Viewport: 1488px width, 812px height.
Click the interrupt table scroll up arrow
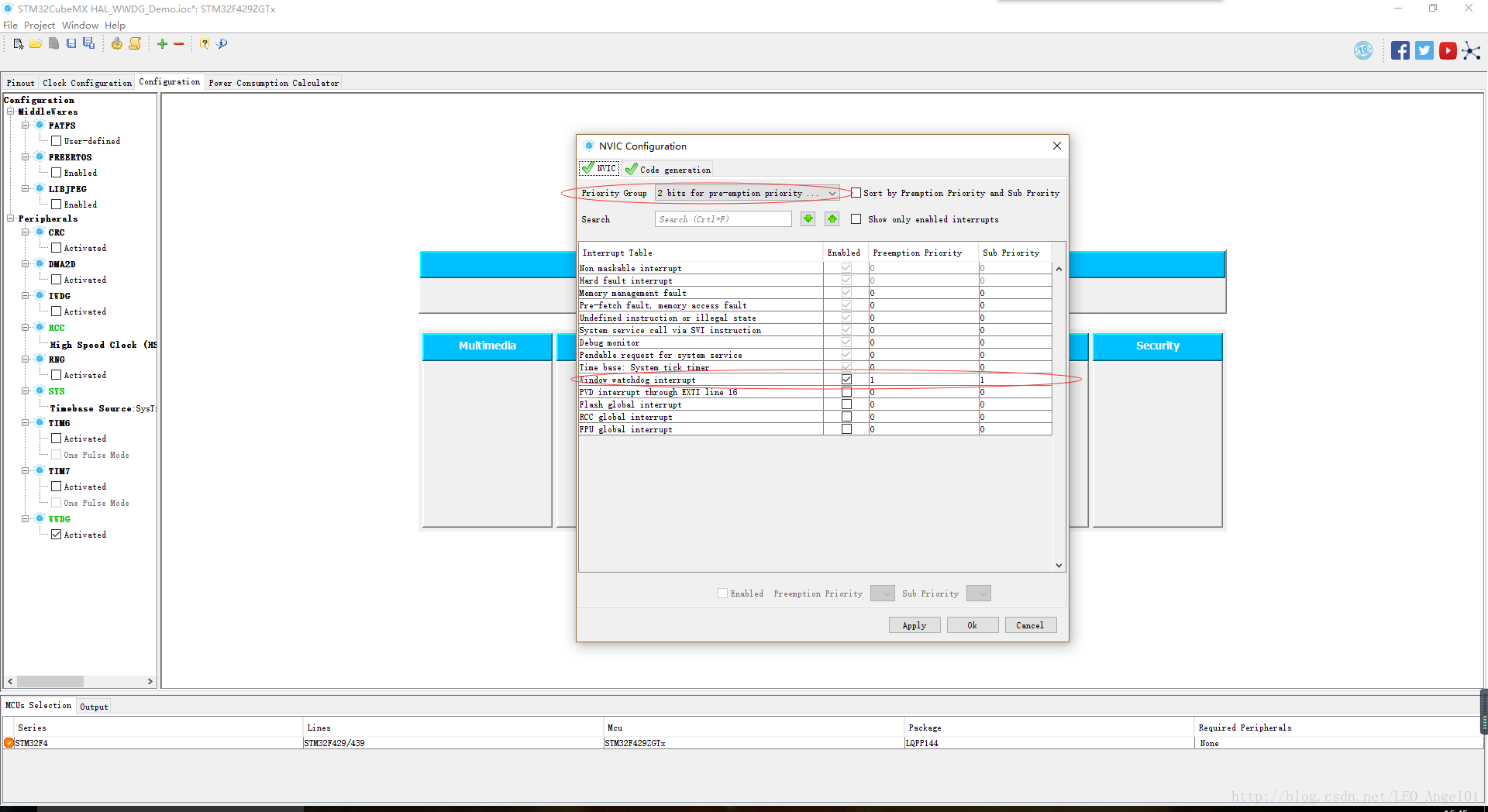1059,269
